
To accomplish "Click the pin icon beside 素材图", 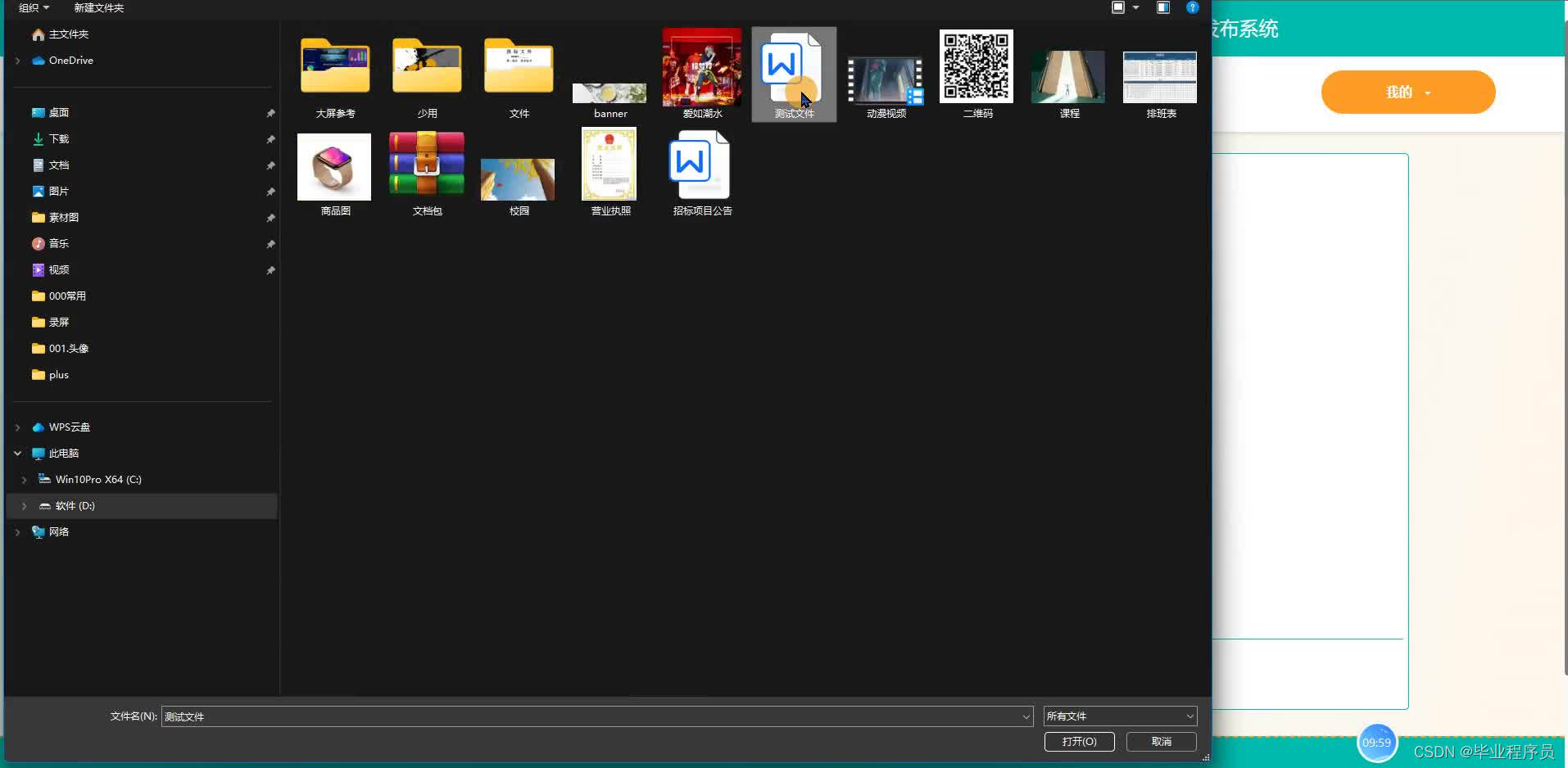I will [x=270, y=218].
